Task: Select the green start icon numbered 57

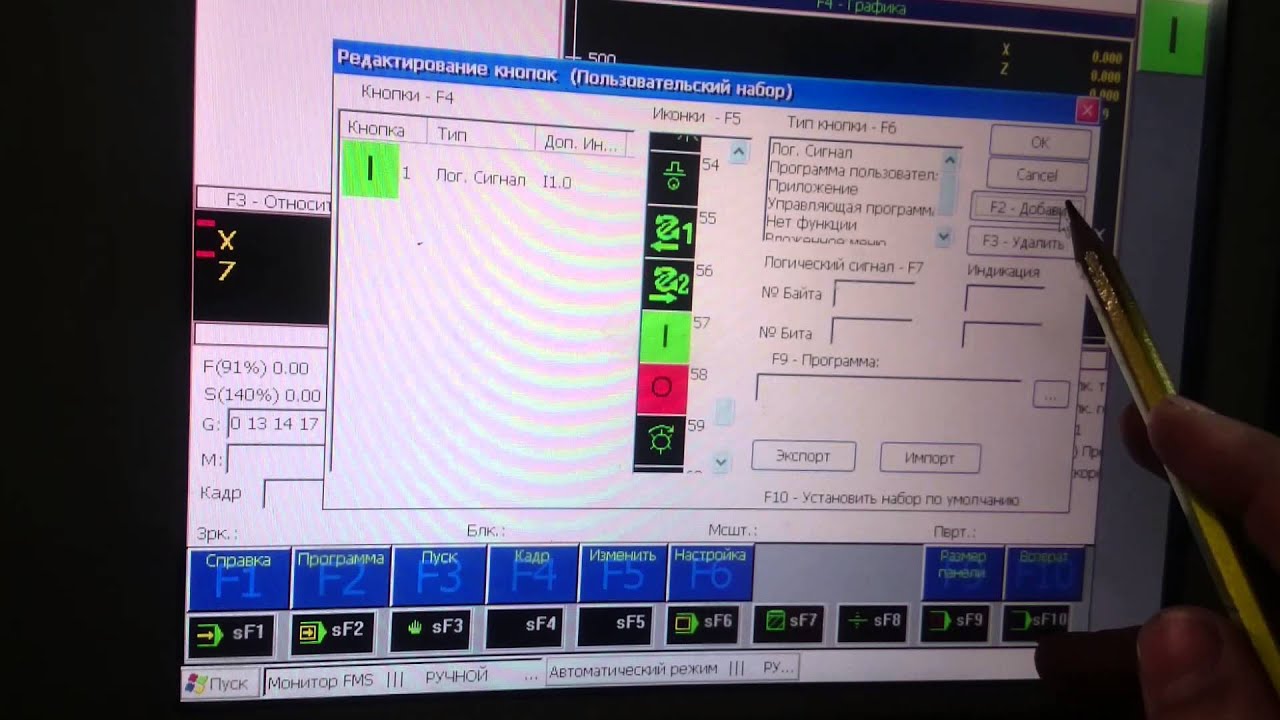Action: 665,336
